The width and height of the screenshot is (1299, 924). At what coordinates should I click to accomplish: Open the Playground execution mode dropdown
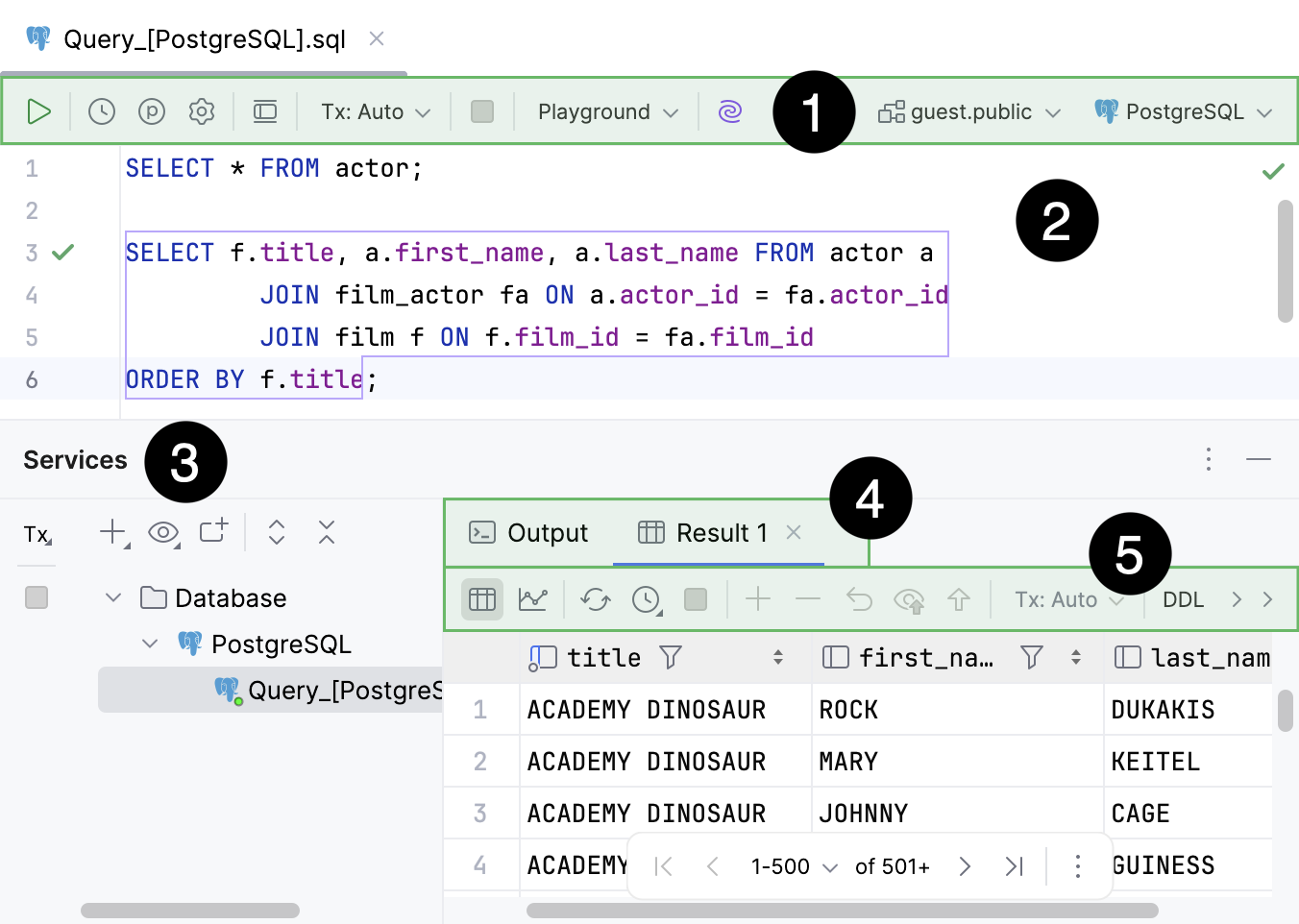(605, 110)
